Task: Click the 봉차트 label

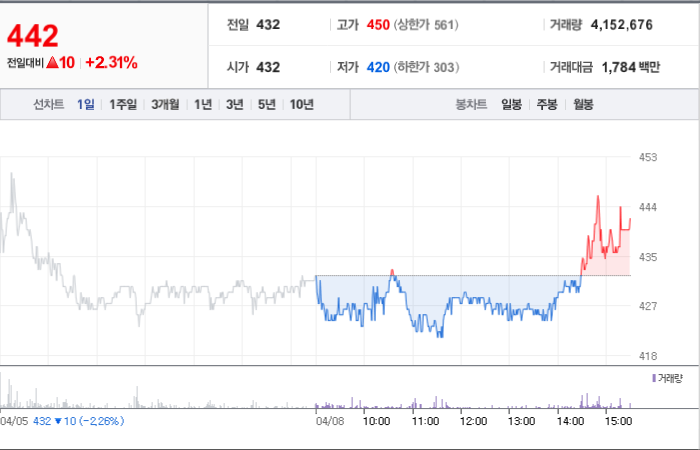Action: [471, 104]
